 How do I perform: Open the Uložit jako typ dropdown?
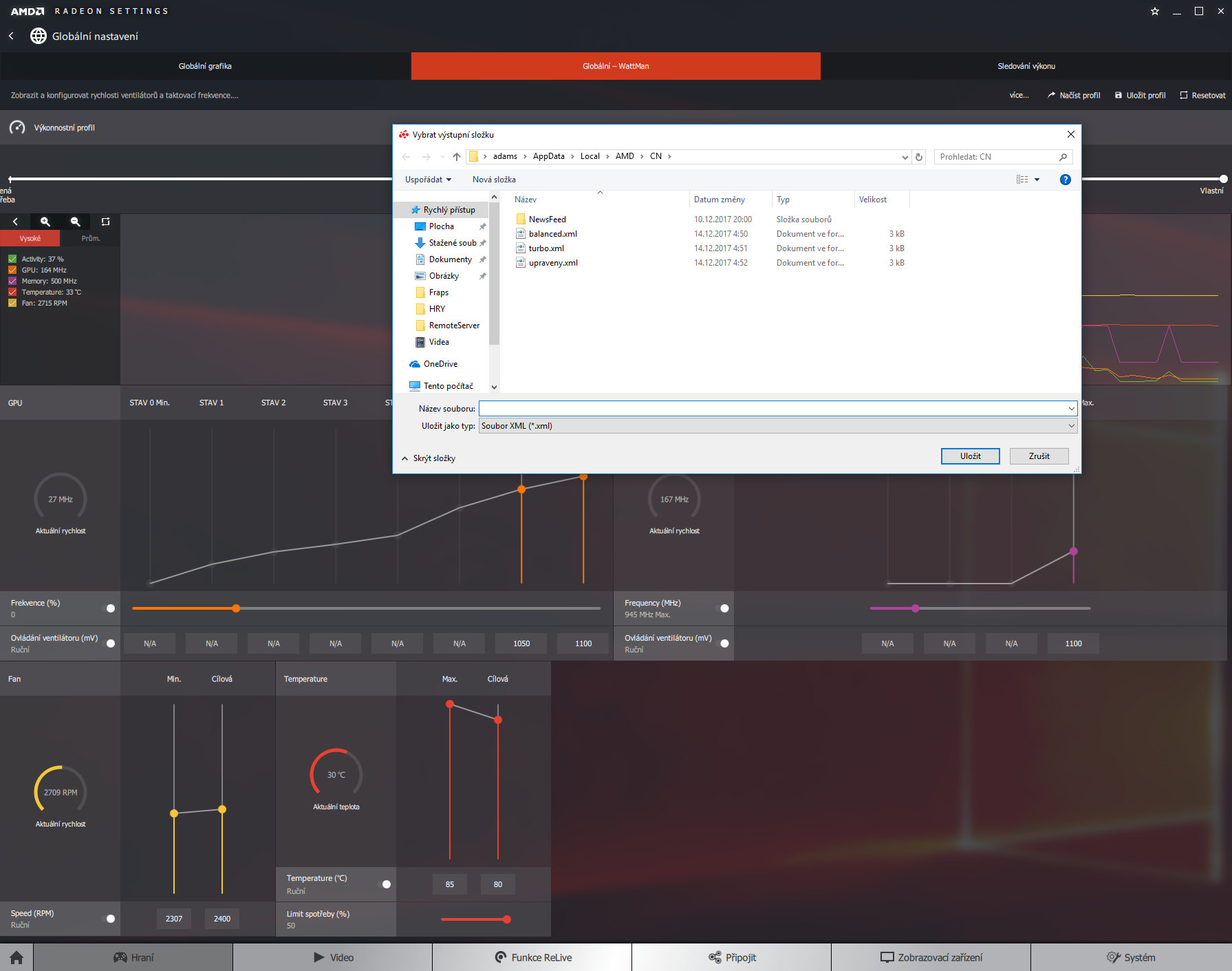1071,426
